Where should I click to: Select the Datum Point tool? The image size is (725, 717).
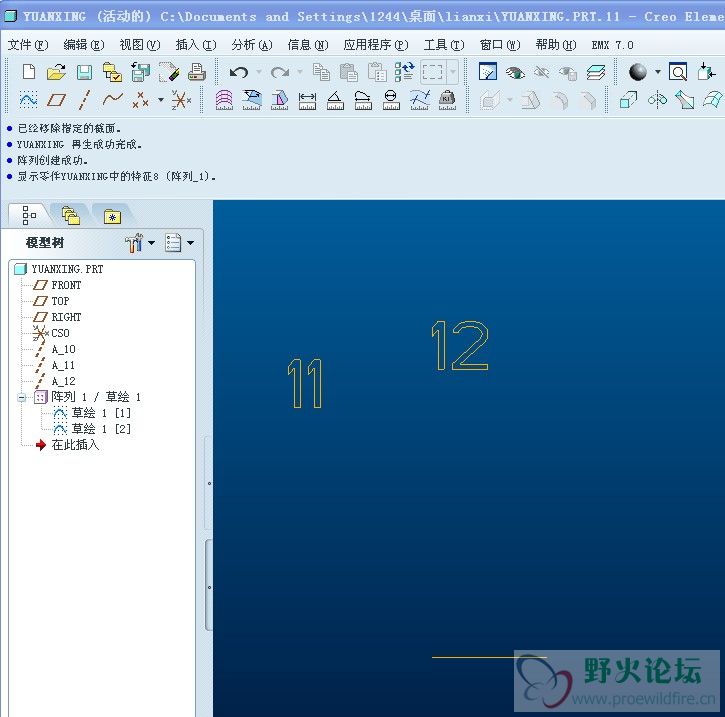coord(140,100)
